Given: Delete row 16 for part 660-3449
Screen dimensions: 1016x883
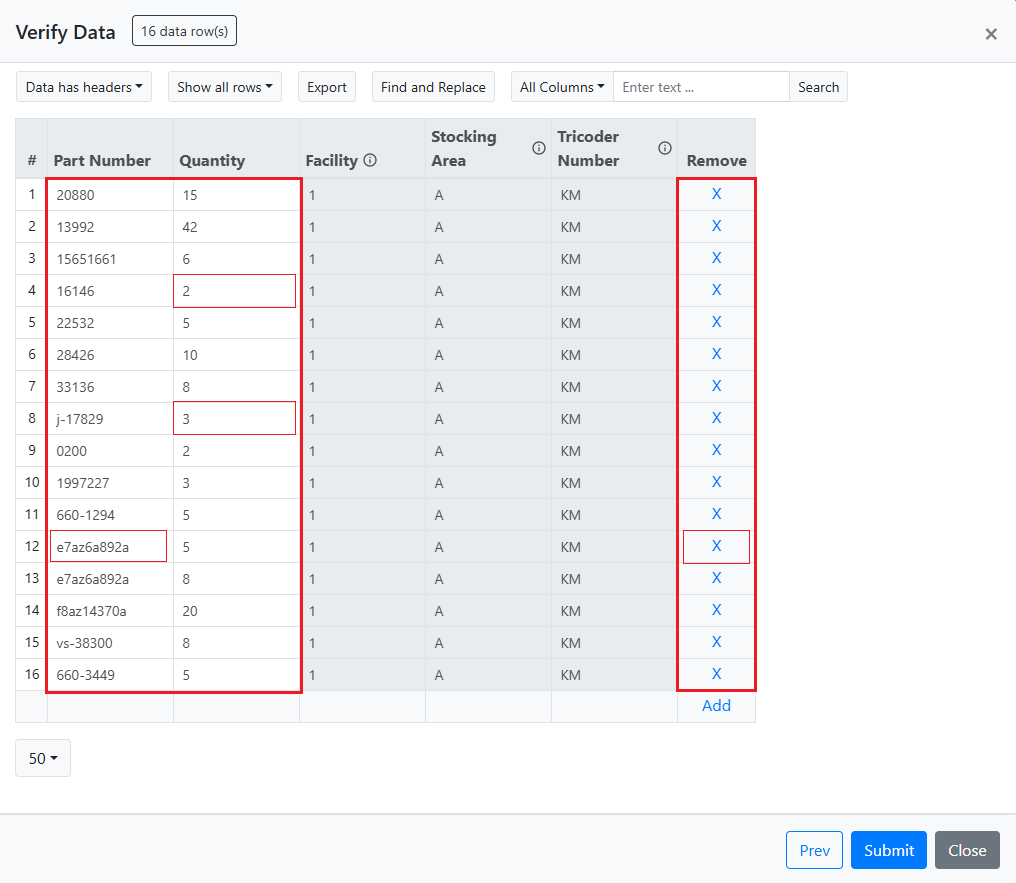Looking at the screenshot, I should pyautogui.click(x=716, y=674).
